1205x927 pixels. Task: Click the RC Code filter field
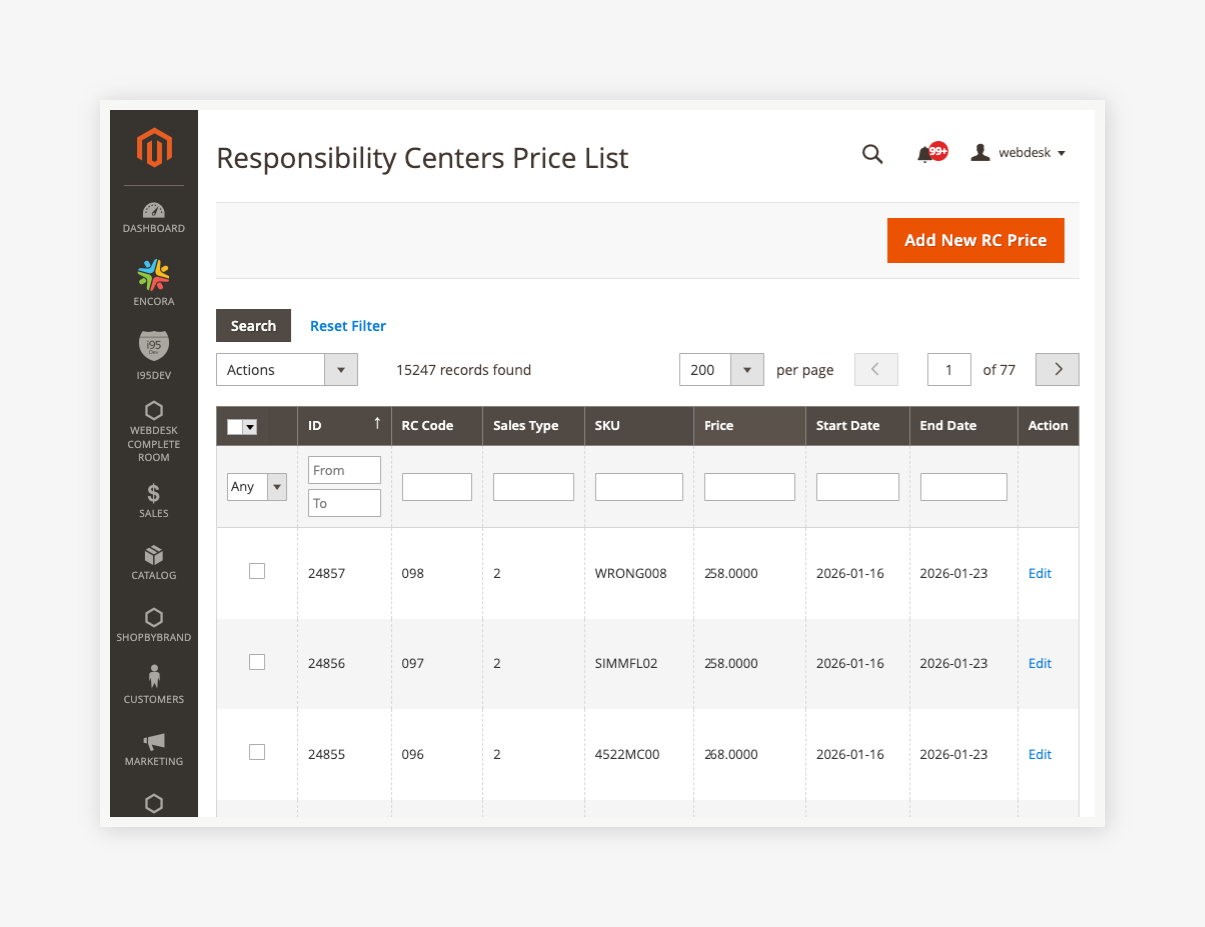436,487
